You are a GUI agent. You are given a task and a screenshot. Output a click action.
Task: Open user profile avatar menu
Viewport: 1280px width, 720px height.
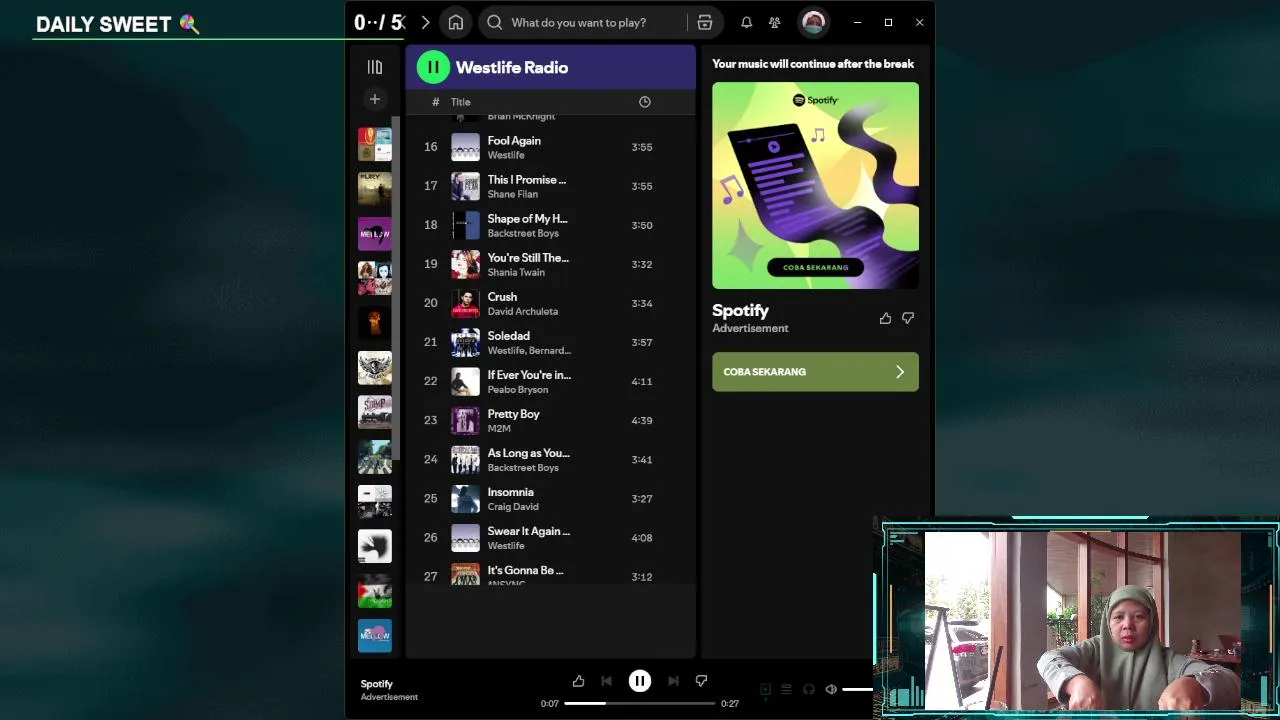814,22
